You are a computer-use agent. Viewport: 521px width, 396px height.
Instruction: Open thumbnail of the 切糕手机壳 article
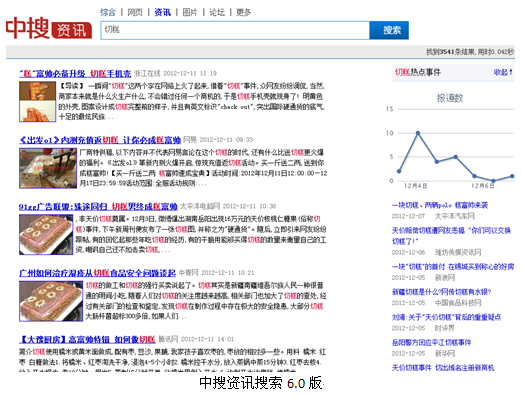[x=37, y=102]
